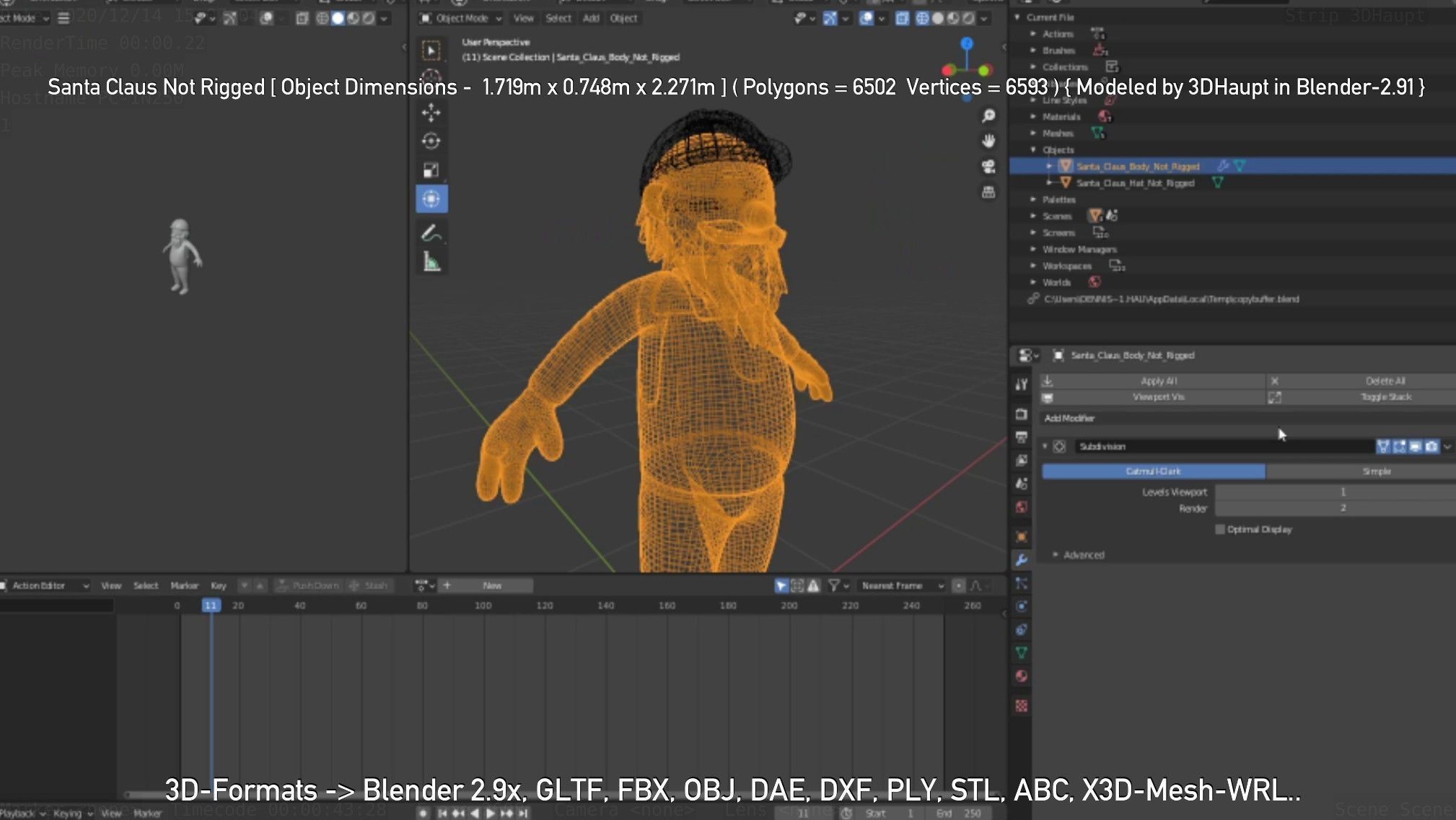1456x820 pixels.
Task: Adjust Levels Viewport value field
Action: (1336, 492)
